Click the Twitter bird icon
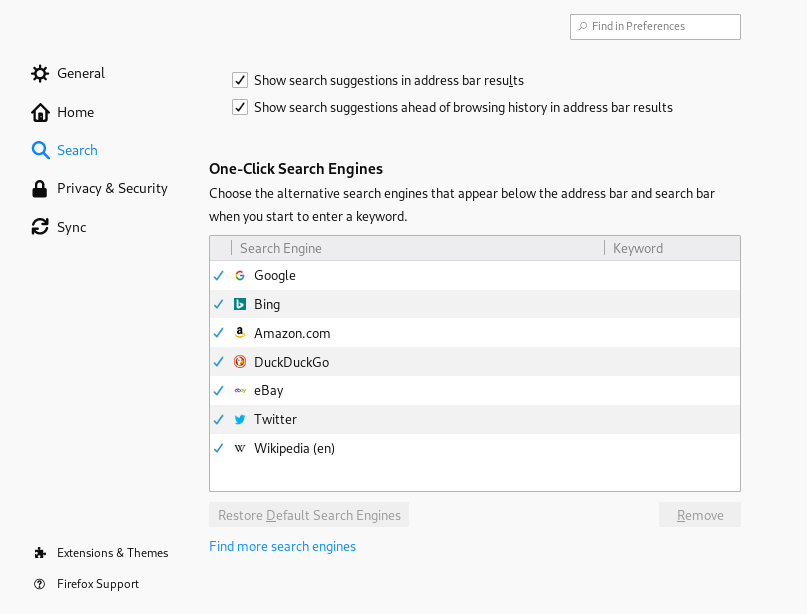Screen dimensions: 807x614 [x=240, y=420]
